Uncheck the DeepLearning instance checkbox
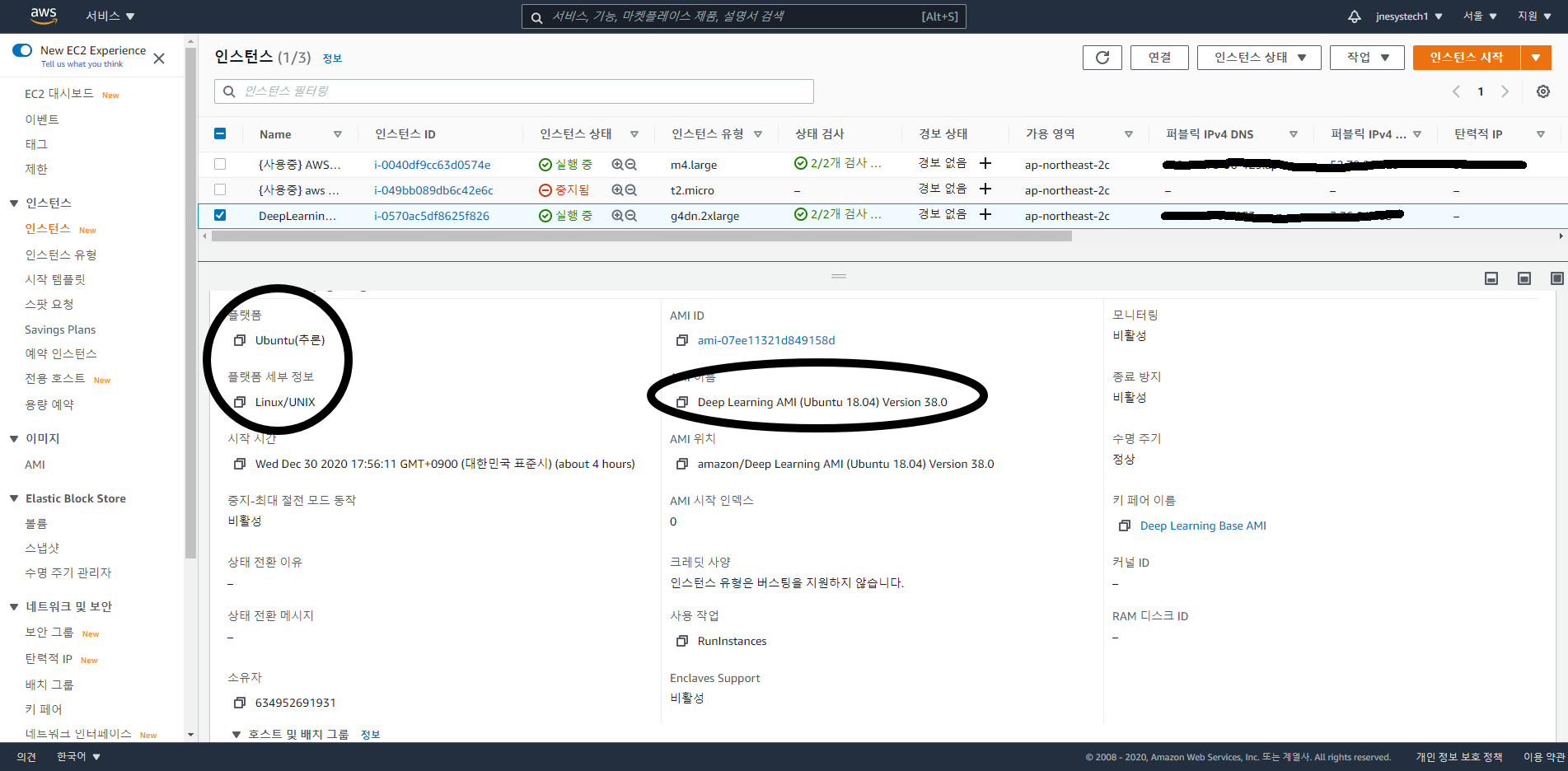Screen dimensions: 1568x771 pyautogui.click(x=220, y=215)
